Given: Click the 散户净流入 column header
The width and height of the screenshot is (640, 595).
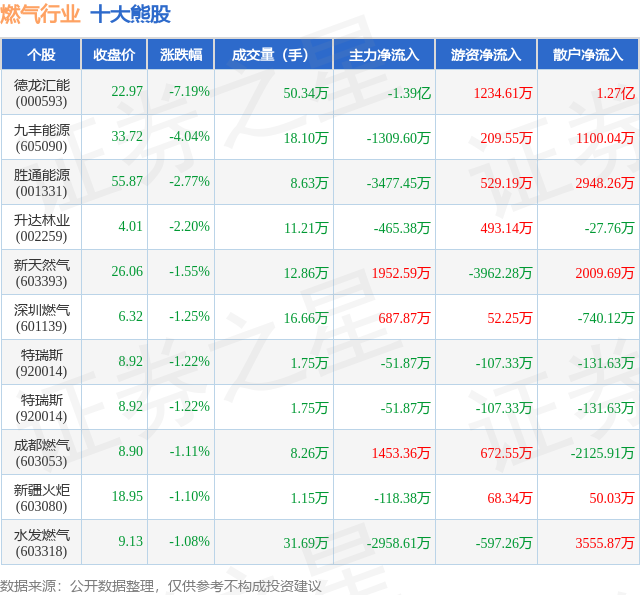Looking at the screenshot, I should [588, 54].
